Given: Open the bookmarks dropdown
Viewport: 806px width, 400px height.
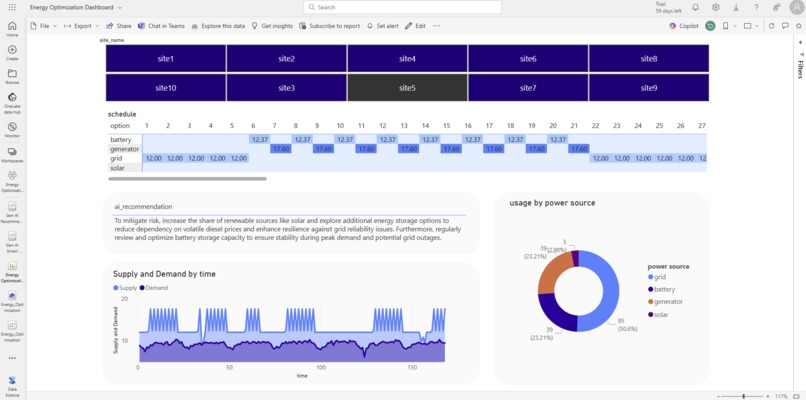Looking at the screenshot, I should tap(729, 26).
